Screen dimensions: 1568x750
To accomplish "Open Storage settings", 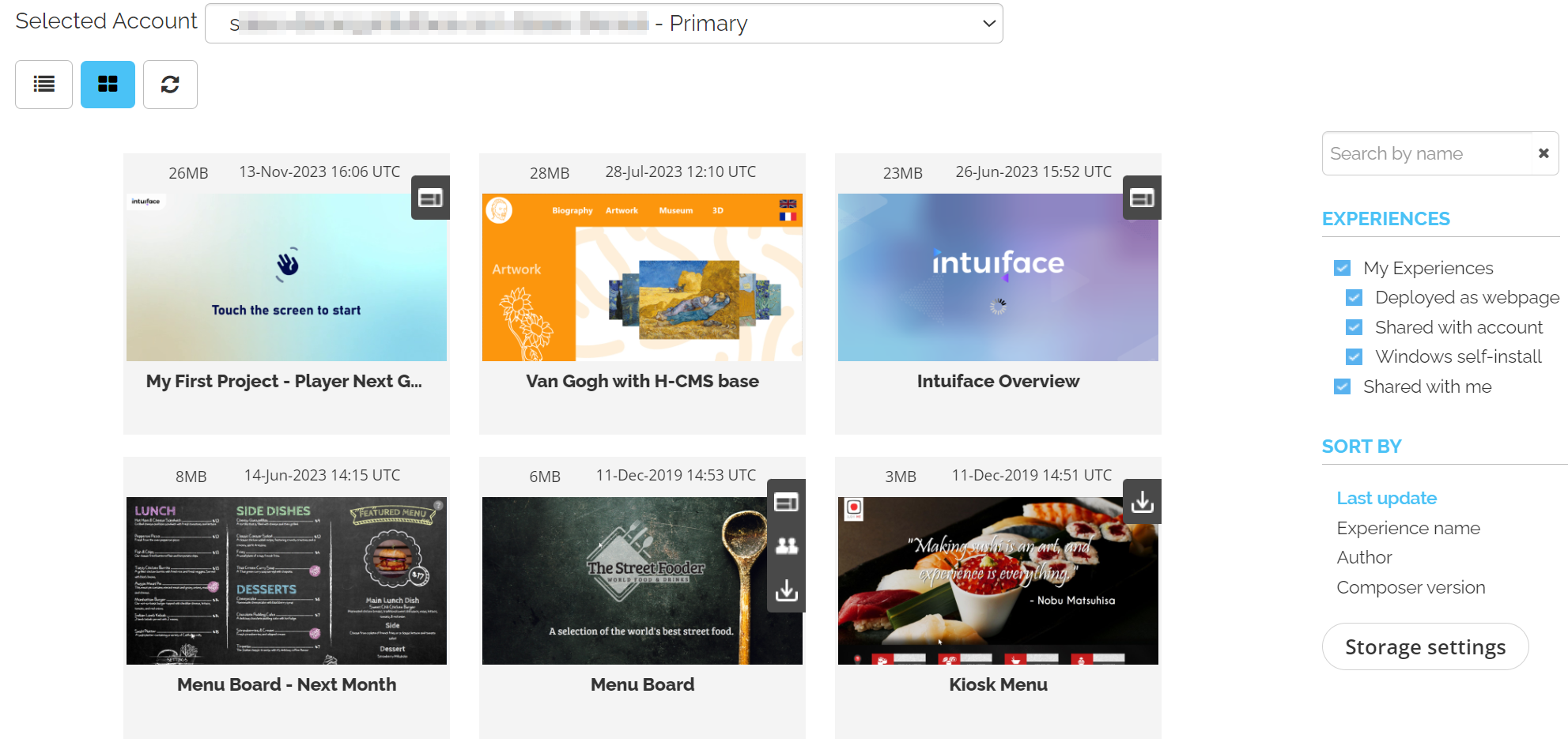I will pos(1424,646).
